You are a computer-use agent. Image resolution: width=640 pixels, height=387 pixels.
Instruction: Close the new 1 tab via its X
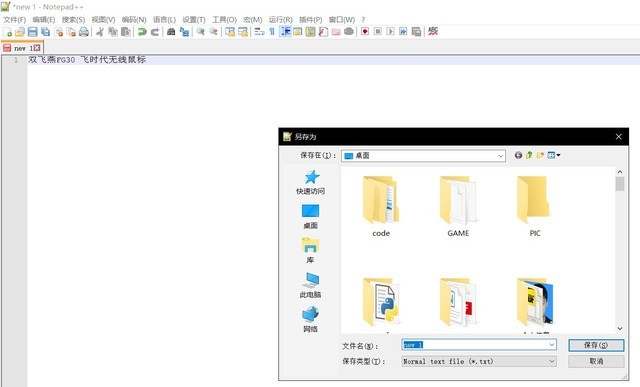tap(37, 48)
